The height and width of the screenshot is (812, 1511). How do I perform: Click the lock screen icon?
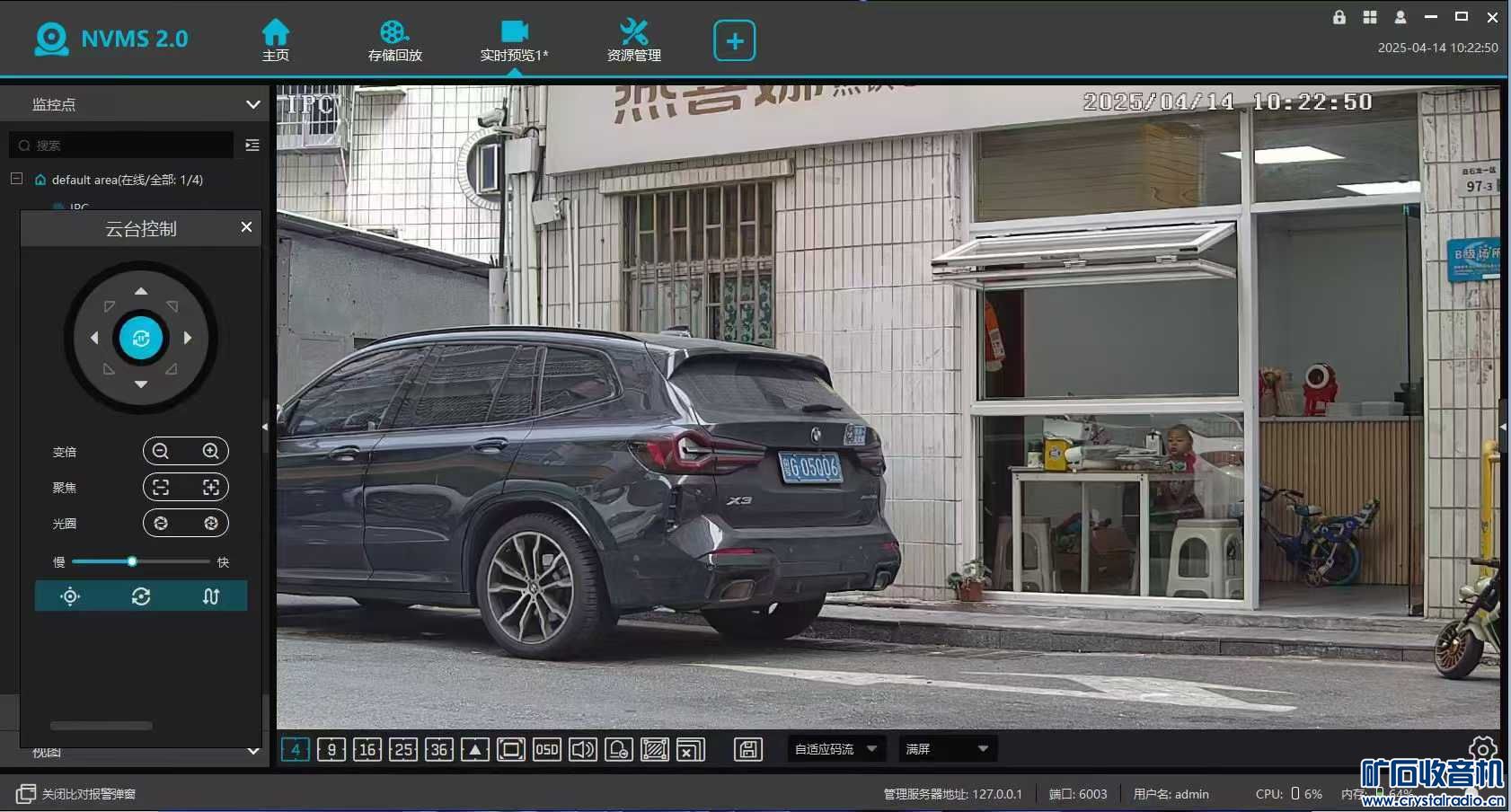[x=1339, y=17]
